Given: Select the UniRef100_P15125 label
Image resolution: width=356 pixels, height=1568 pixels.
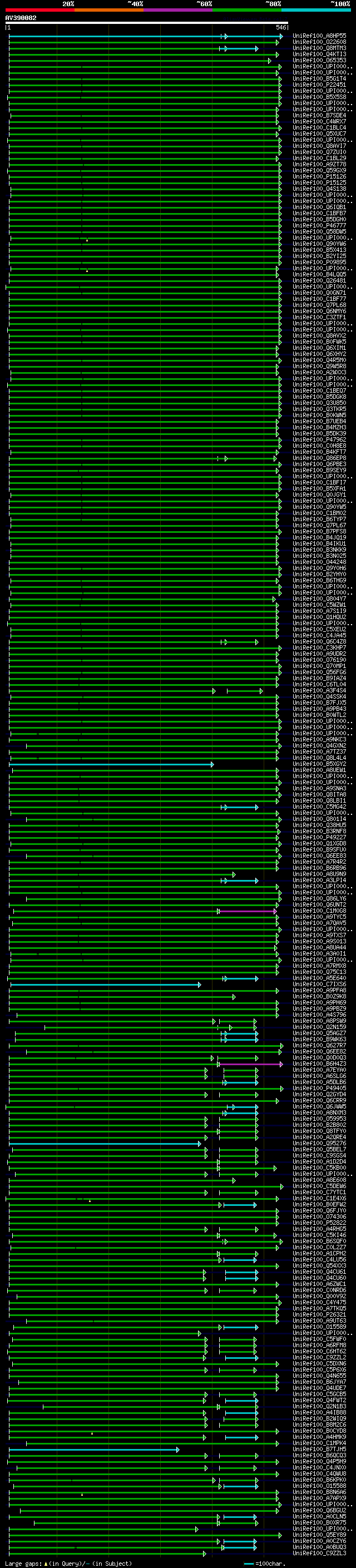Looking at the screenshot, I should click(319, 182).
